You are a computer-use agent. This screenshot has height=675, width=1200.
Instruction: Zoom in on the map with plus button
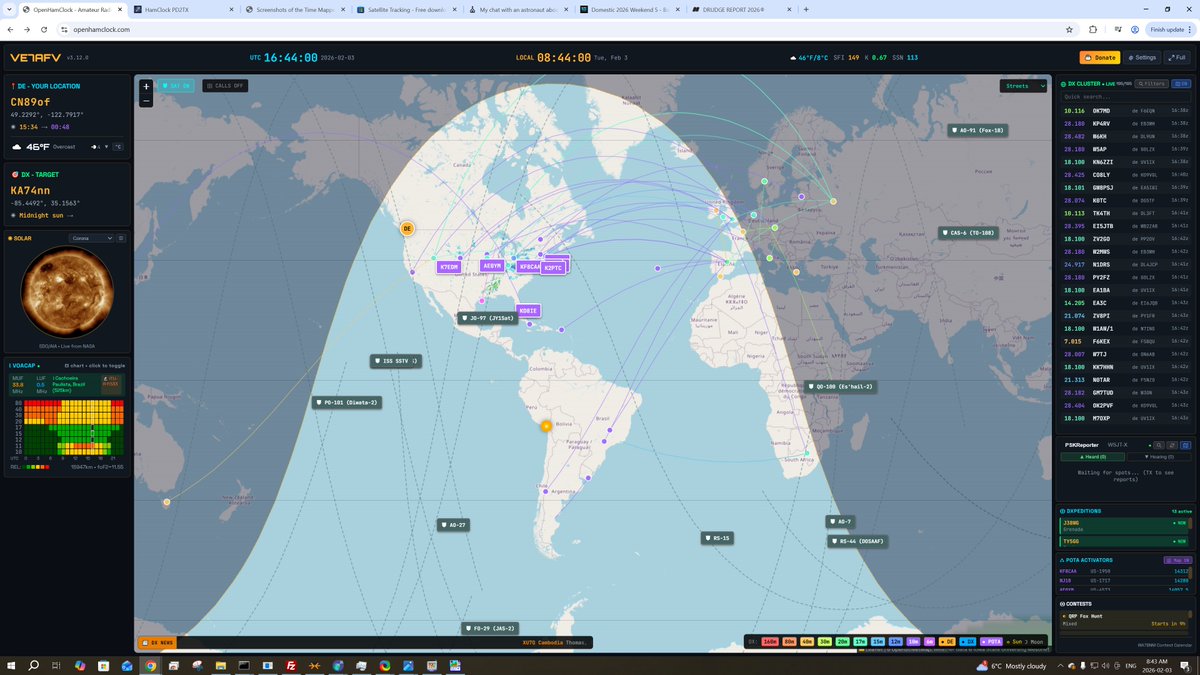[146, 86]
